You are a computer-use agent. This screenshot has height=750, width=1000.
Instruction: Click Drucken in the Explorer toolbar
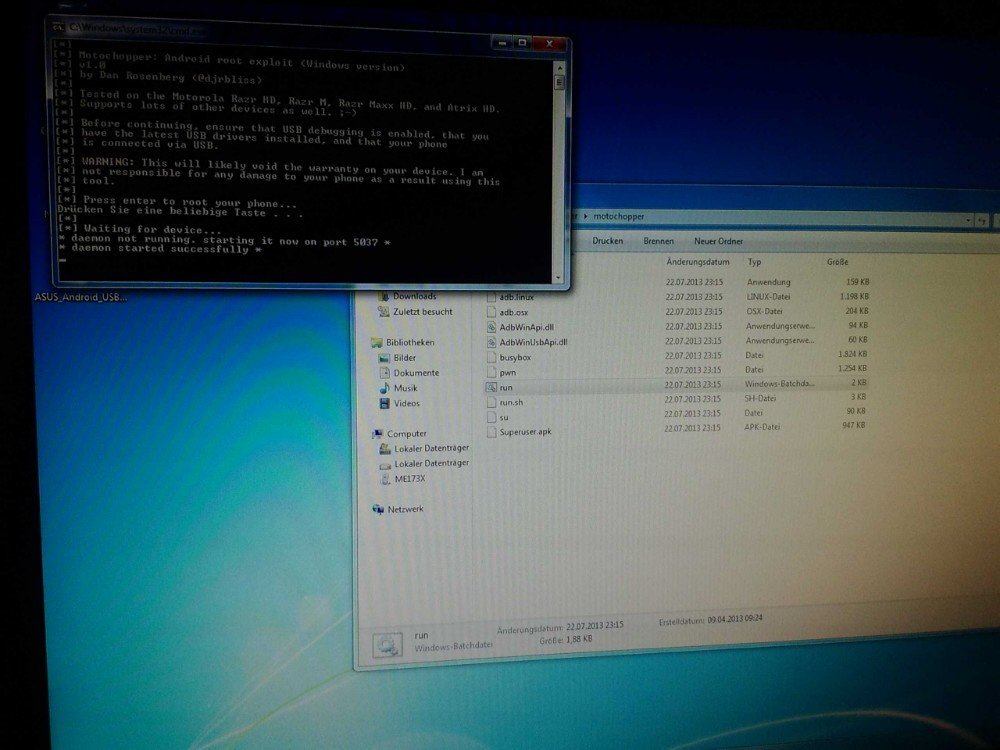[608, 240]
